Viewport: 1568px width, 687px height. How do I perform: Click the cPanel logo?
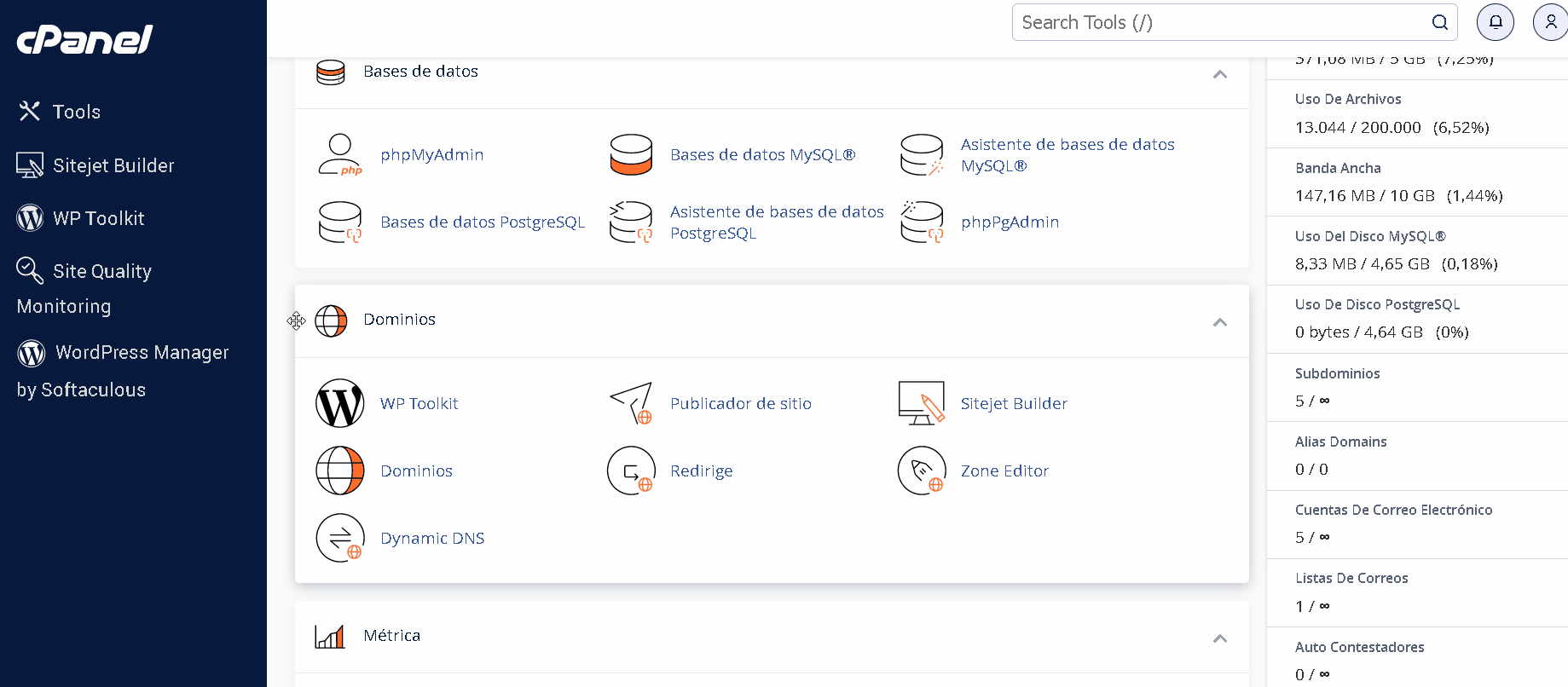(x=84, y=40)
